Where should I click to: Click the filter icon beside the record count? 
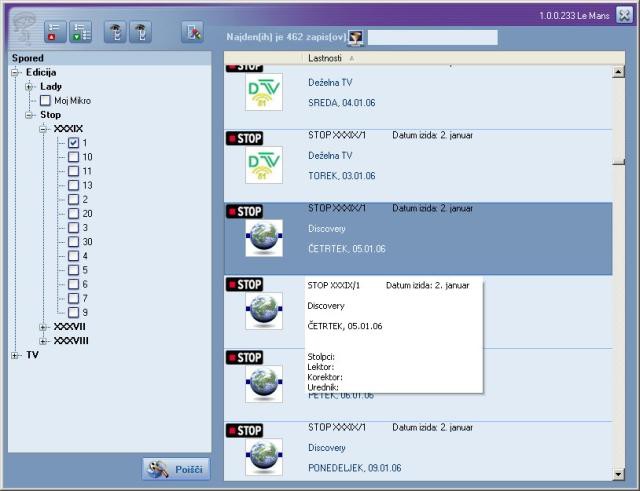pos(355,37)
